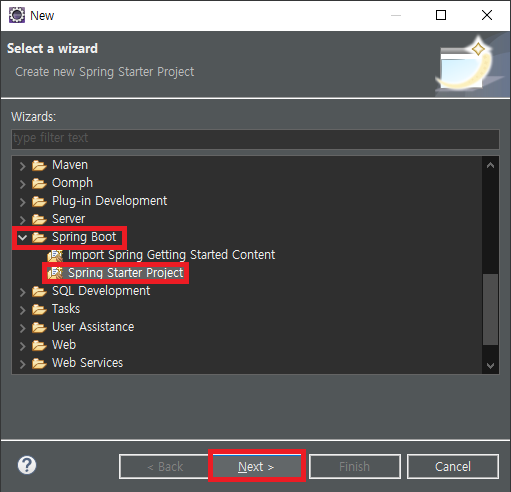Expand the Oomph category
Screen dimensions: 511x492
click(22, 184)
